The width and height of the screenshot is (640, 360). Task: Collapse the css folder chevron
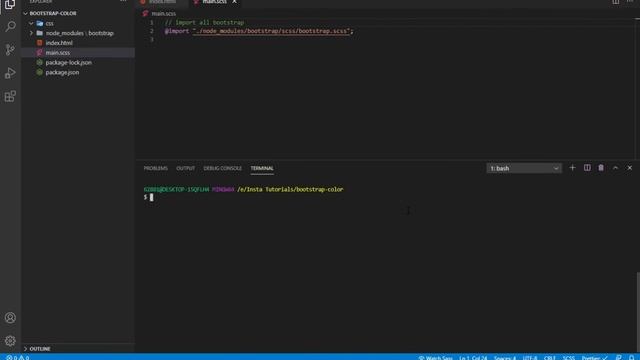[31, 23]
